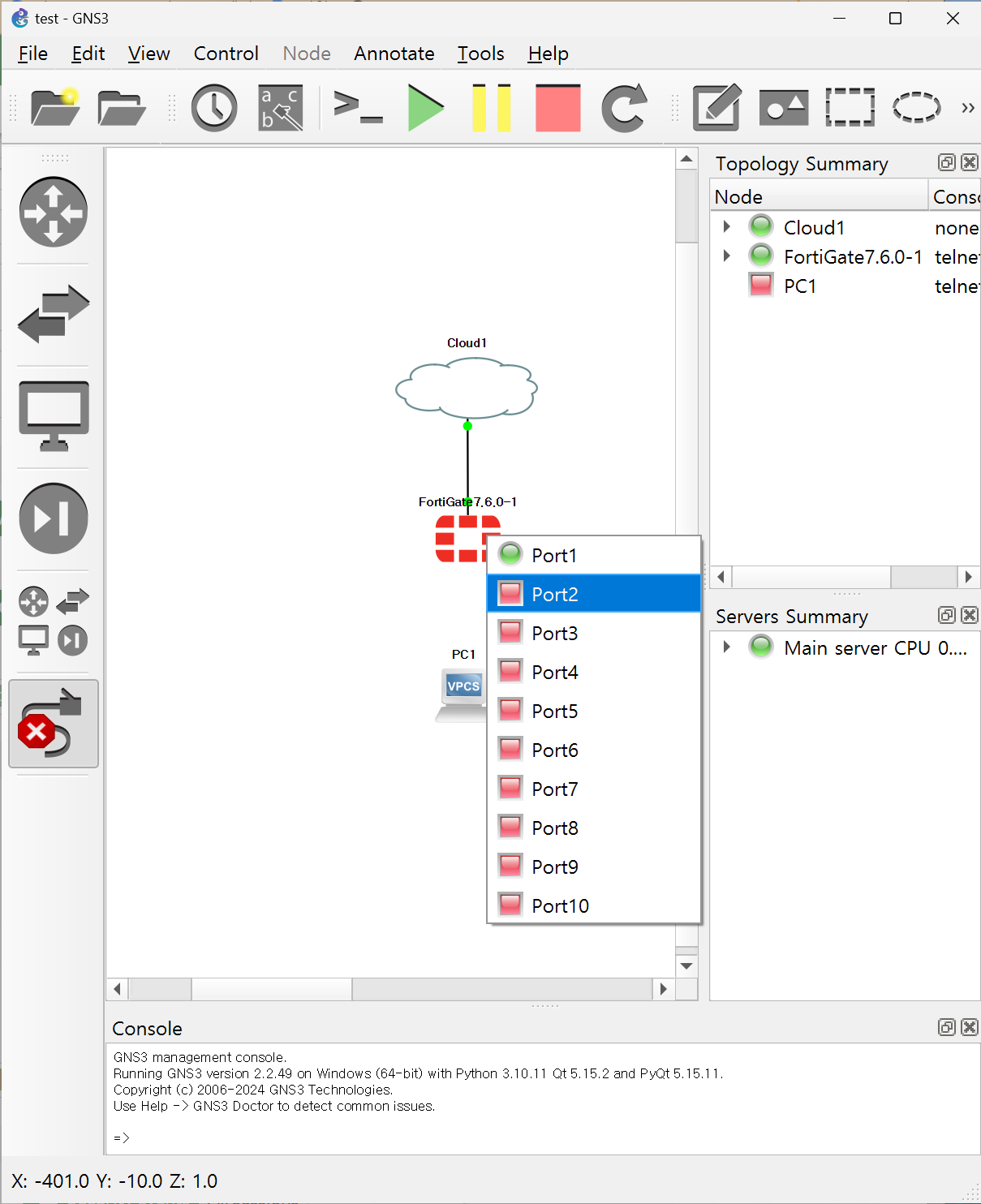Select the Draw an ellipse tool
The width and height of the screenshot is (981, 1204).
[x=916, y=107]
